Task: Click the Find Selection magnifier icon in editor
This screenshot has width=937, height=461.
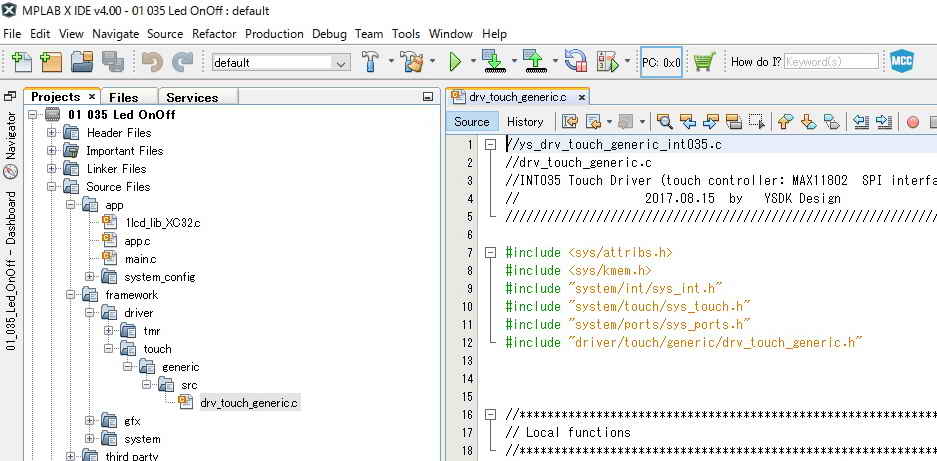Action: [665, 122]
